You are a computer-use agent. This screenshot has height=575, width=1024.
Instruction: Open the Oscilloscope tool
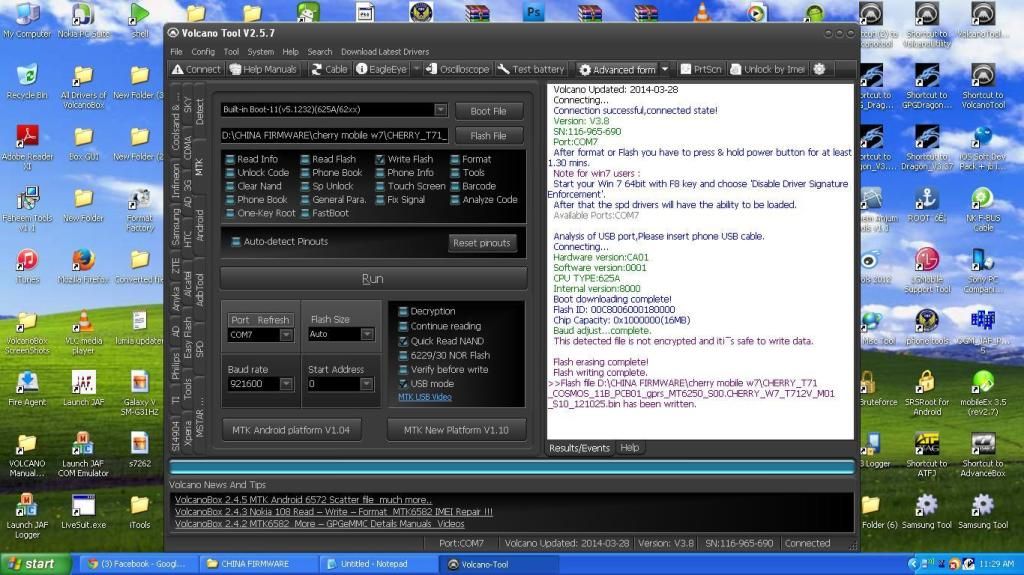[457, 69]
